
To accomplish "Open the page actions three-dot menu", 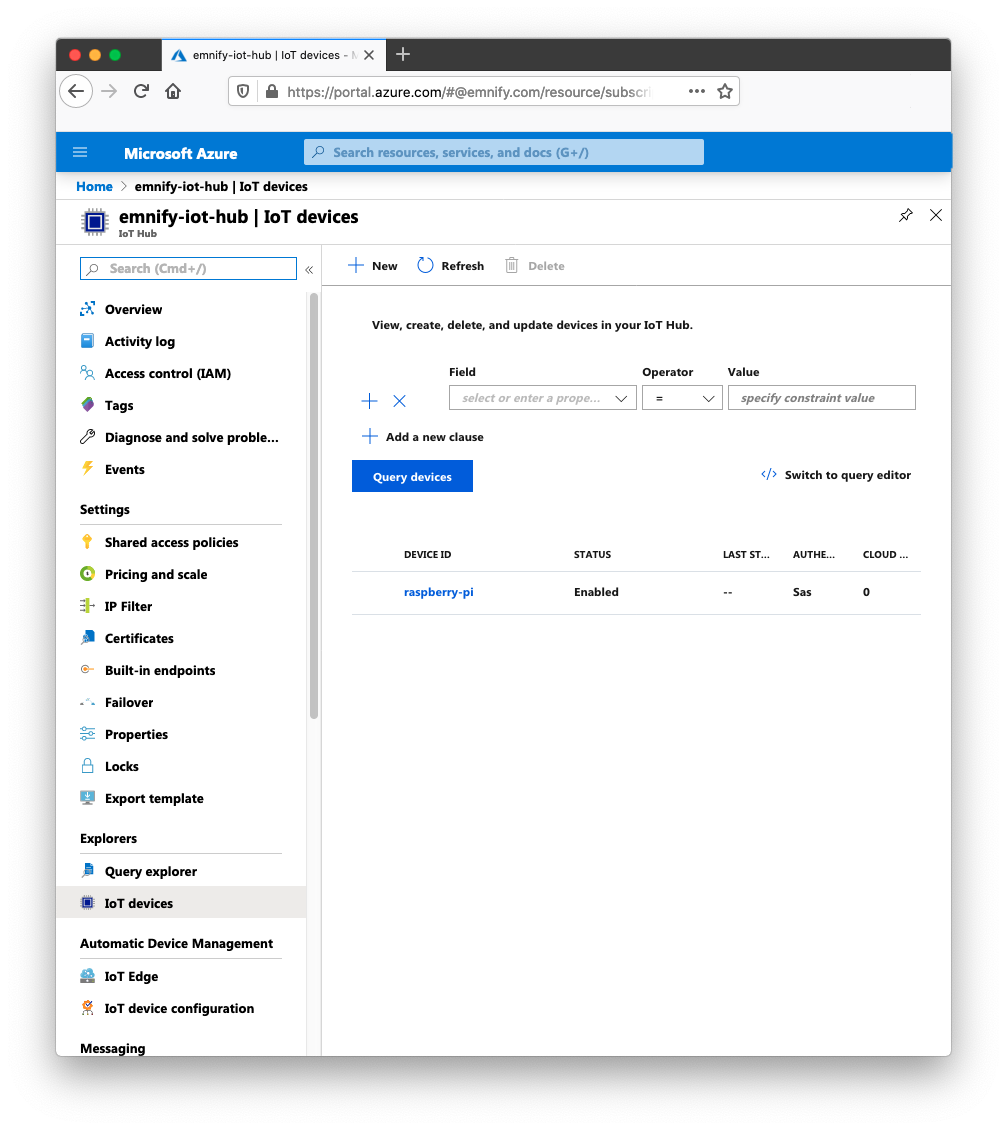I will coord(696,92).
